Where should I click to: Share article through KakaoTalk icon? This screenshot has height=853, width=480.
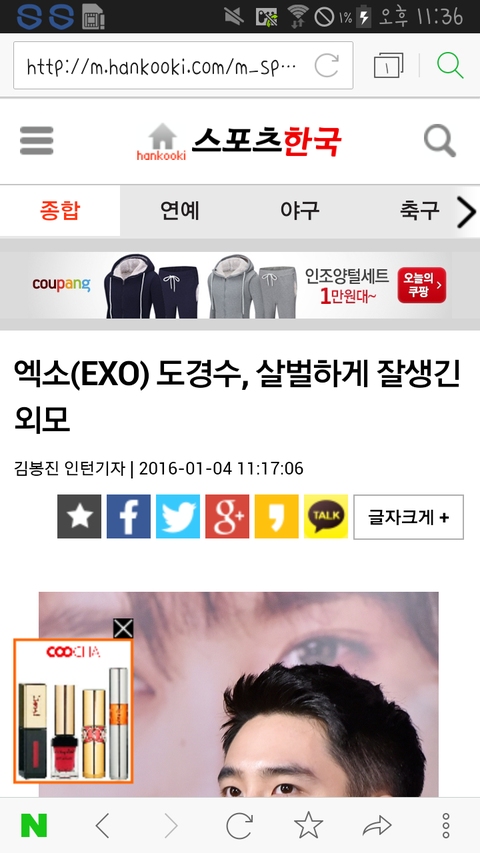pyautogui.click(x=325, y=516)
